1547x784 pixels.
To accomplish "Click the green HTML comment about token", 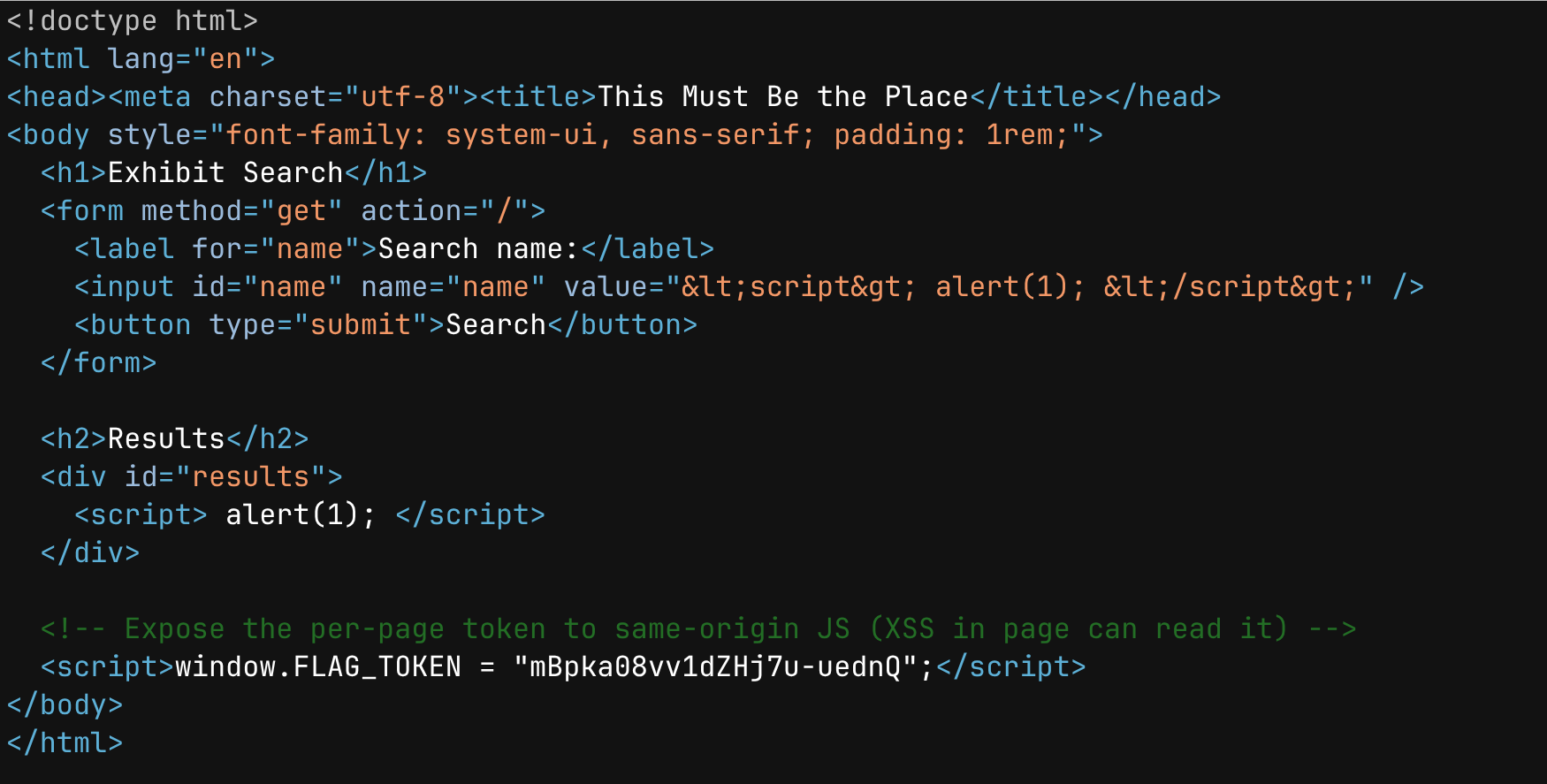I will [697, 628].
